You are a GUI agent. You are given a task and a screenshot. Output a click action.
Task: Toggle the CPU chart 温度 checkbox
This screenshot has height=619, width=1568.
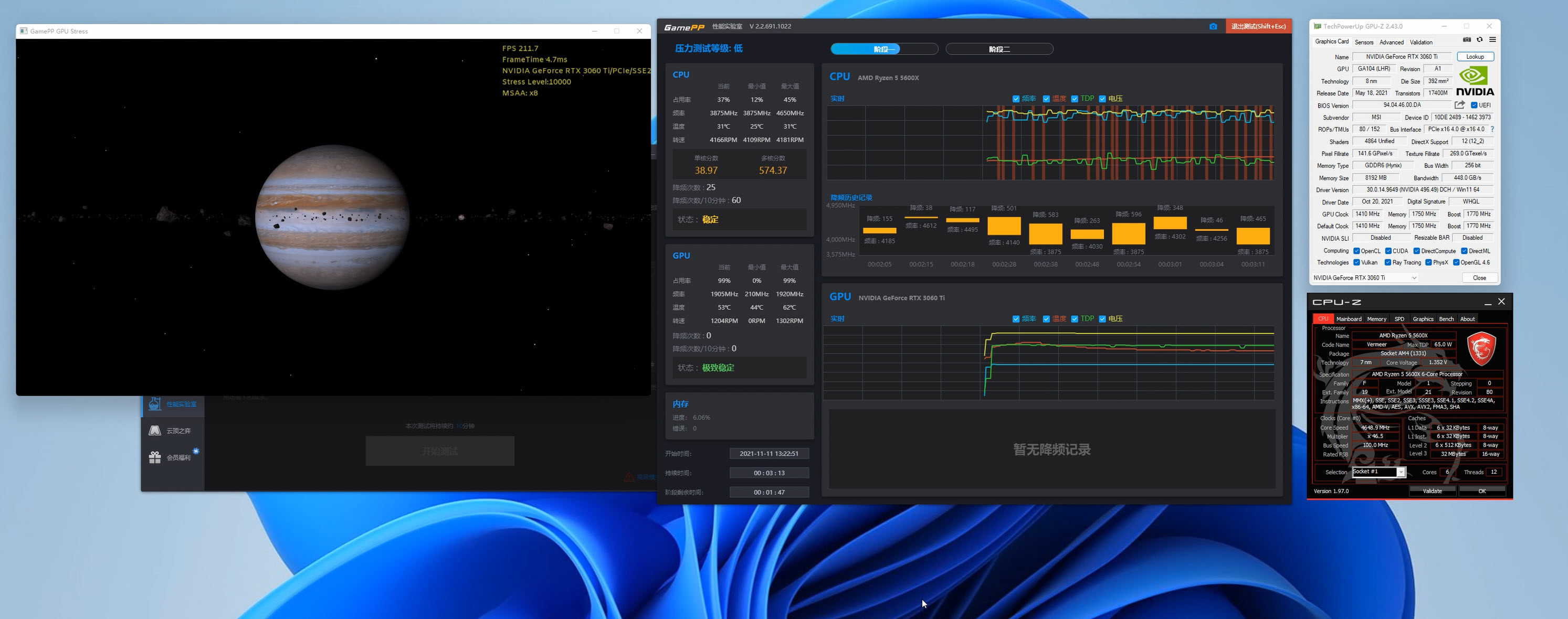[x=1046, y=99]
